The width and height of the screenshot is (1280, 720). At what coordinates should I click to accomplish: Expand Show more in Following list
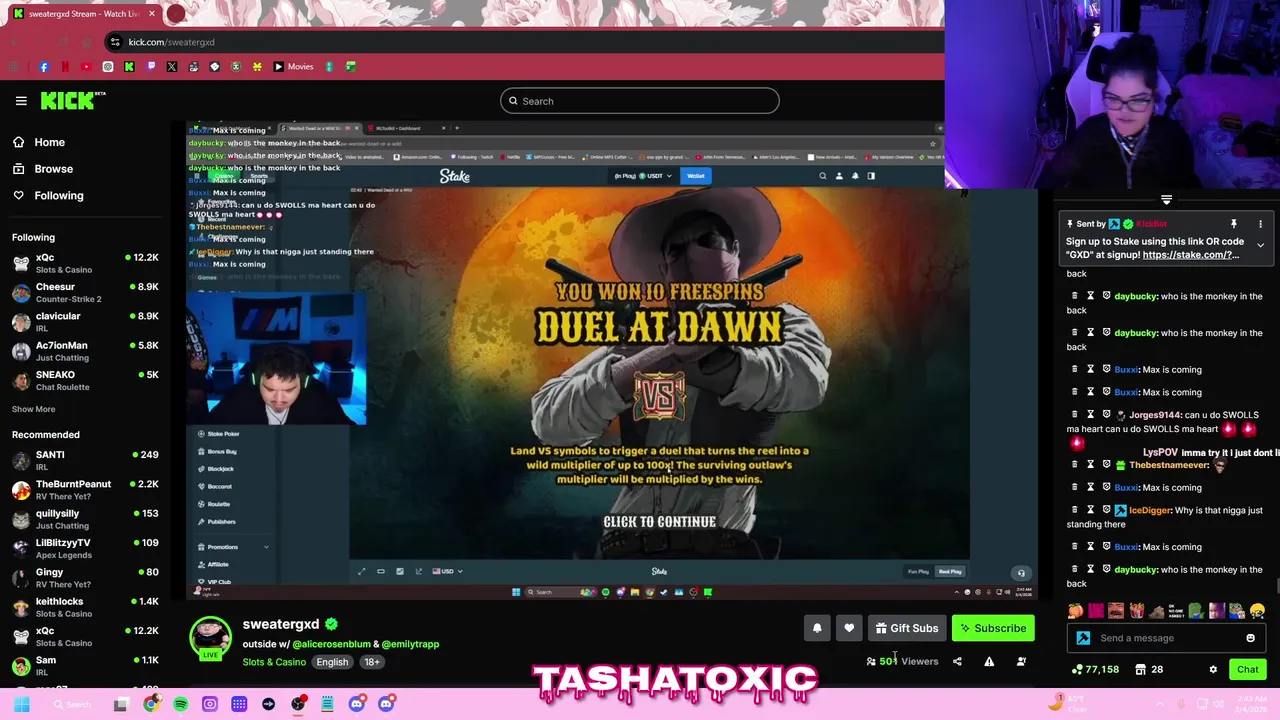[x=33, y=409]
